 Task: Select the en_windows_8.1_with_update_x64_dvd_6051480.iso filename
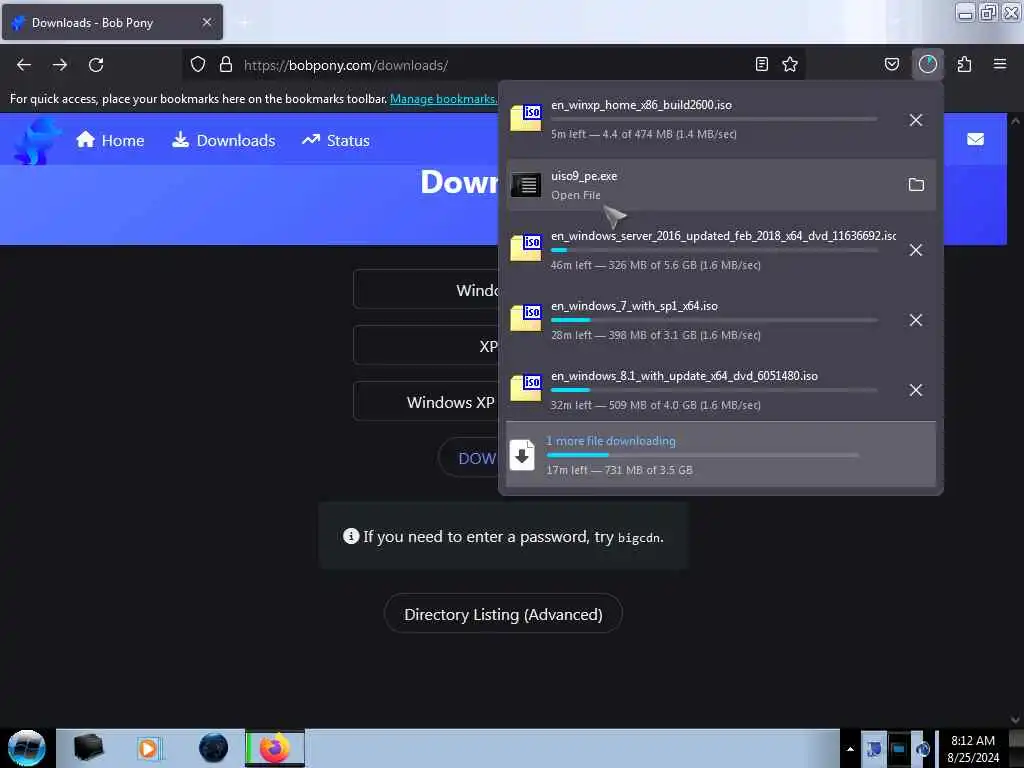(684, 376)
